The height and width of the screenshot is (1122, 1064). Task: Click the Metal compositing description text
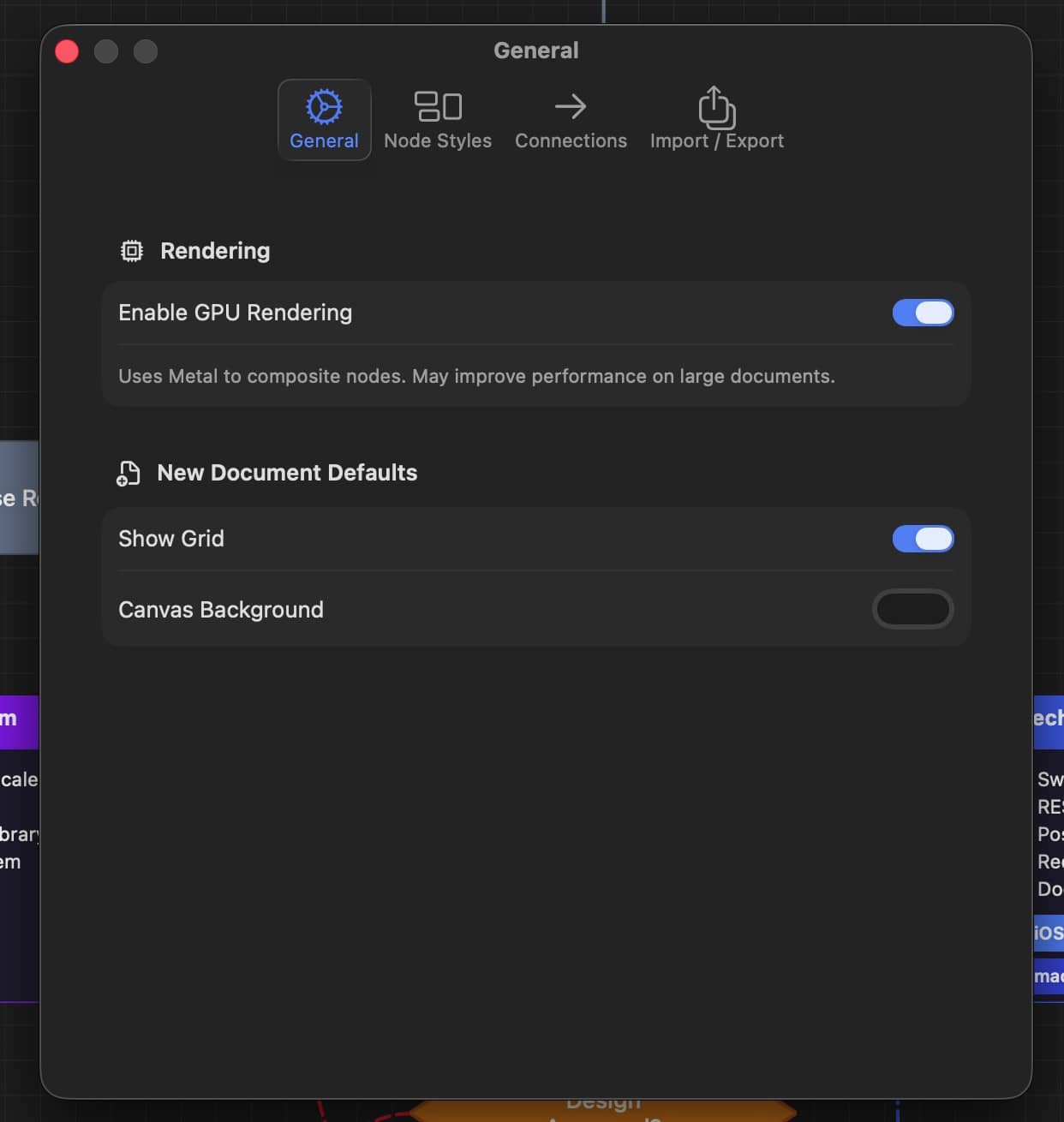[x=476, y=377]
